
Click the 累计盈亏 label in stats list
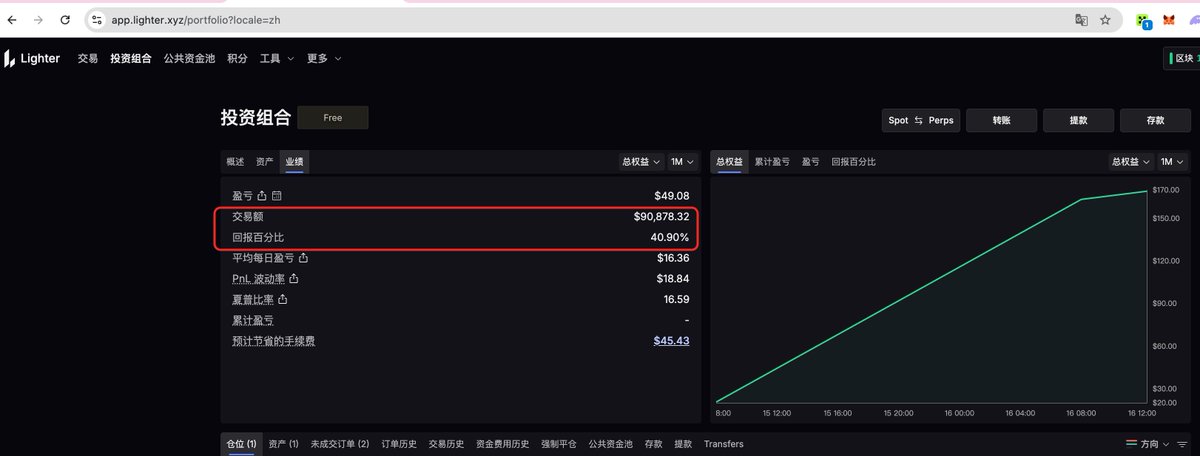(253, 320)
